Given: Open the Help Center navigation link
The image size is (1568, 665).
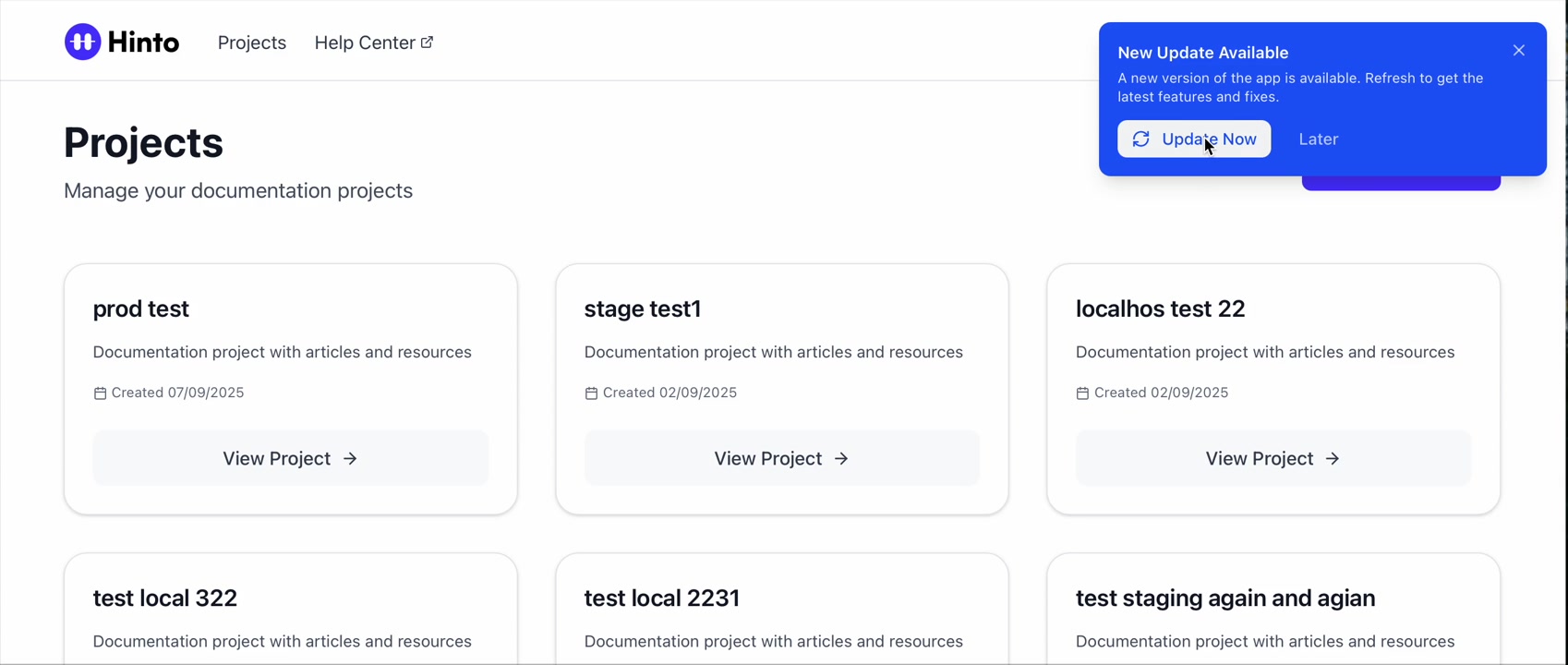Looking at the screenshot, I should pos(365,43).
